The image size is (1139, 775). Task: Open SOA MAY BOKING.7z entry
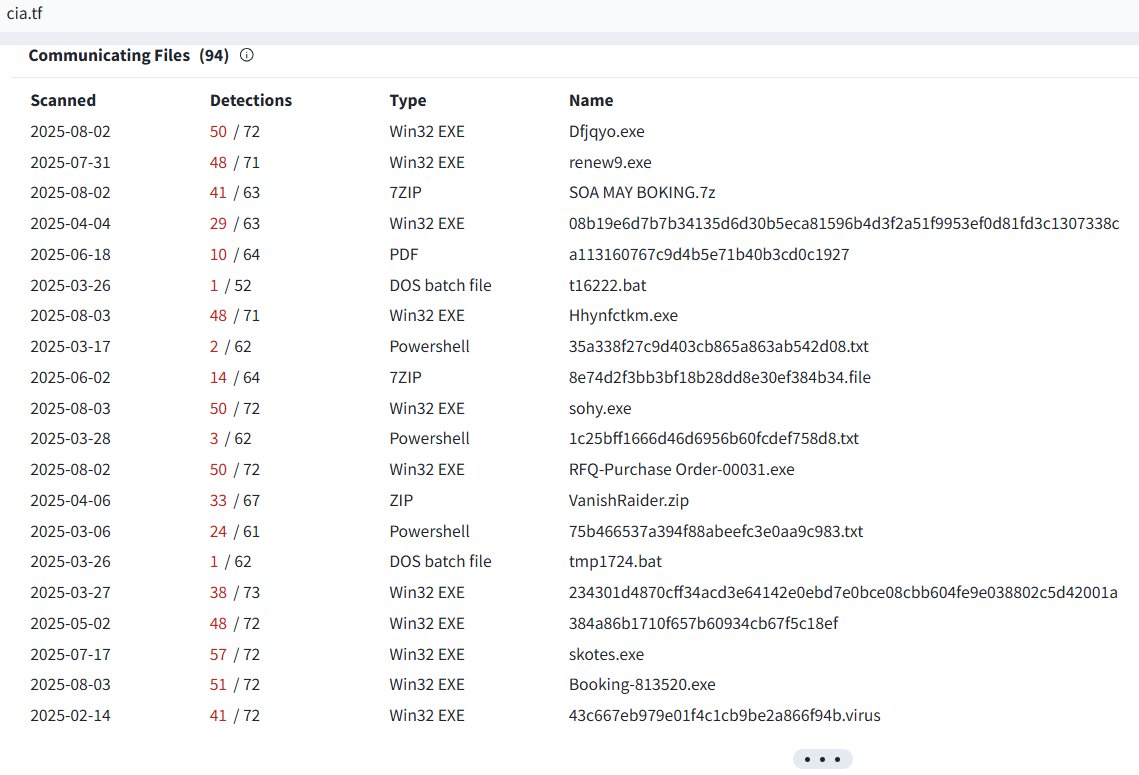coord(642,192)
